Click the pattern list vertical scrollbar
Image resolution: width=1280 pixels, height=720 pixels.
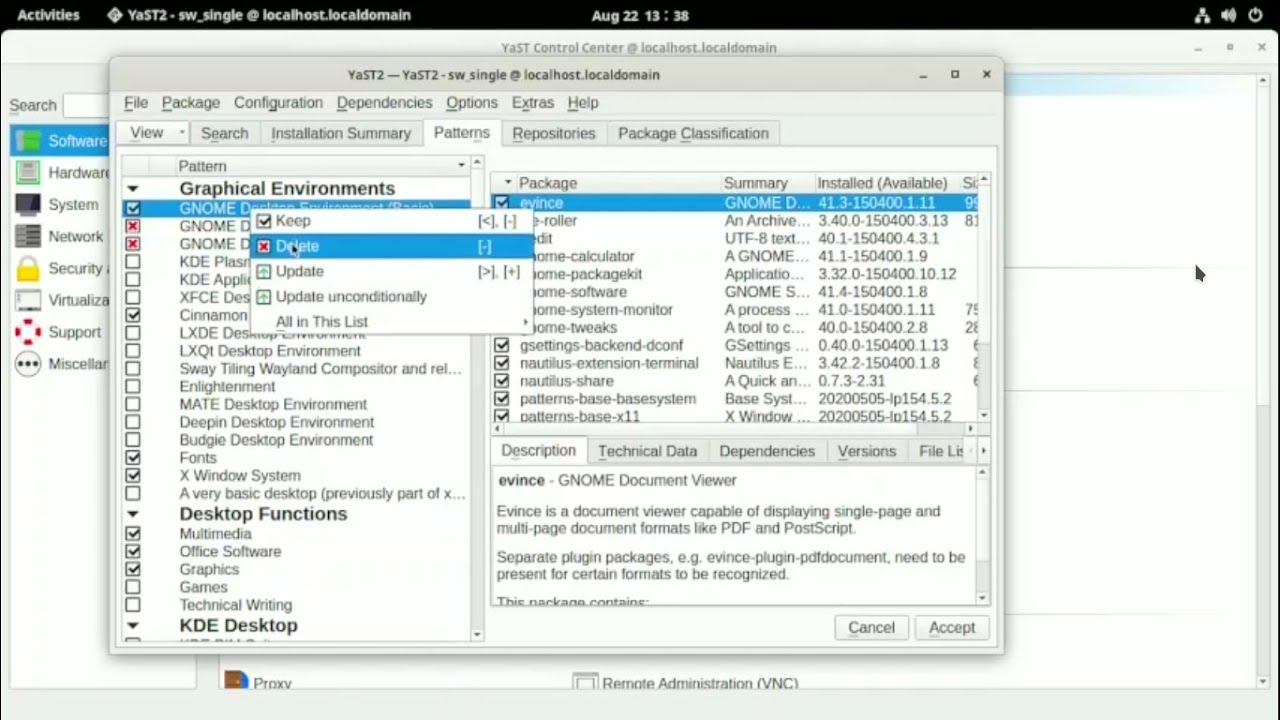click(477, 398)
